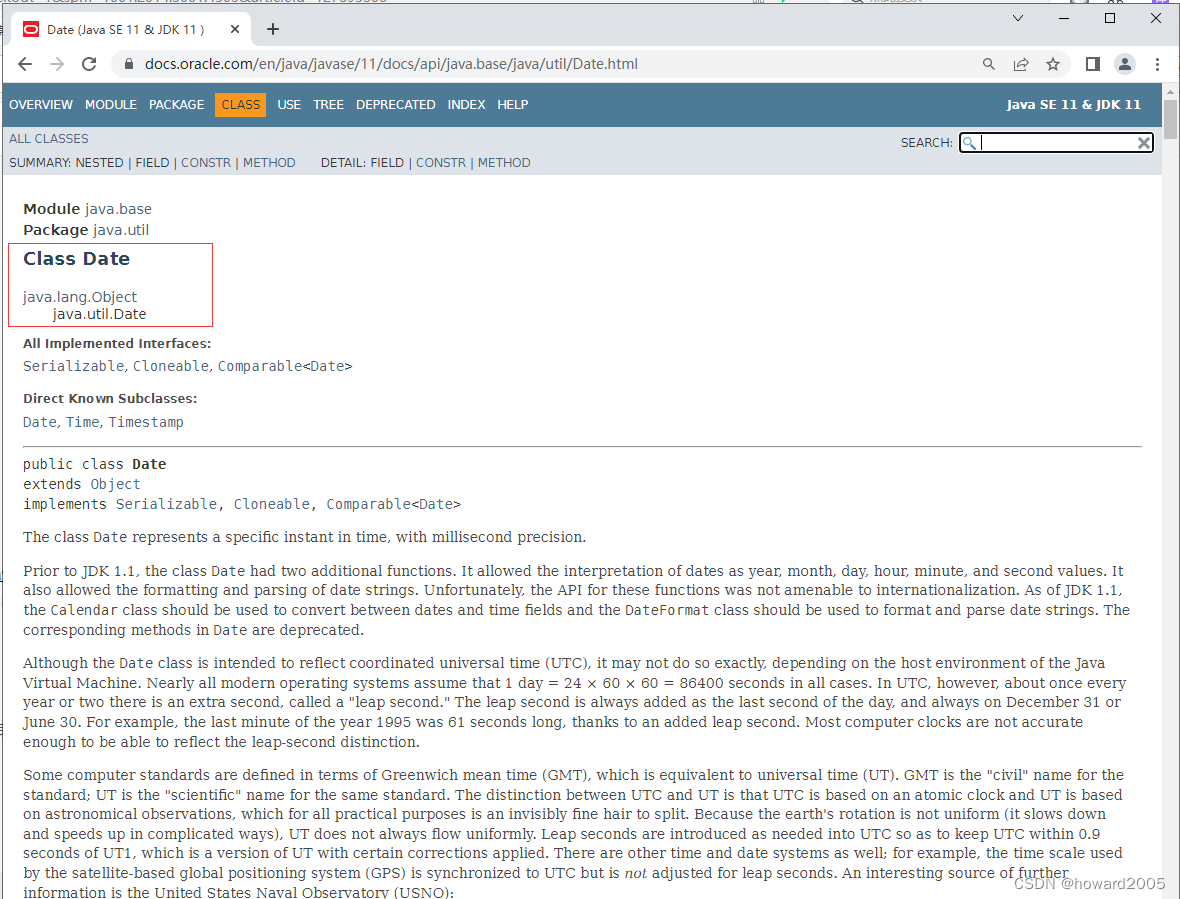Click the scrollbar up arrow
The image size is (1180, 899).
pyautogui.click(x=1170, y=91)
